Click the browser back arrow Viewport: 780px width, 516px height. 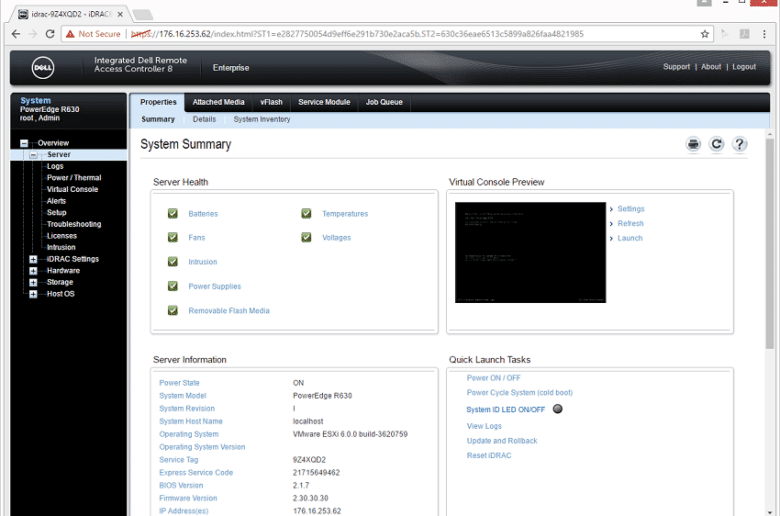[x=16, y=34]
